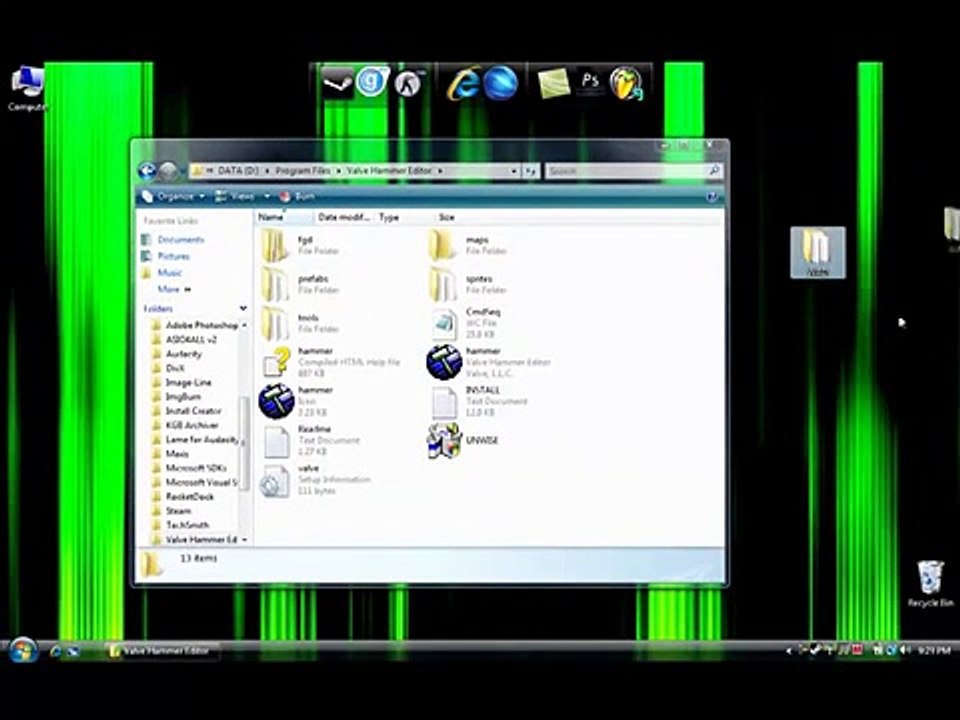
Task: Click the Burn toolbar button
Action: [297, 197]
